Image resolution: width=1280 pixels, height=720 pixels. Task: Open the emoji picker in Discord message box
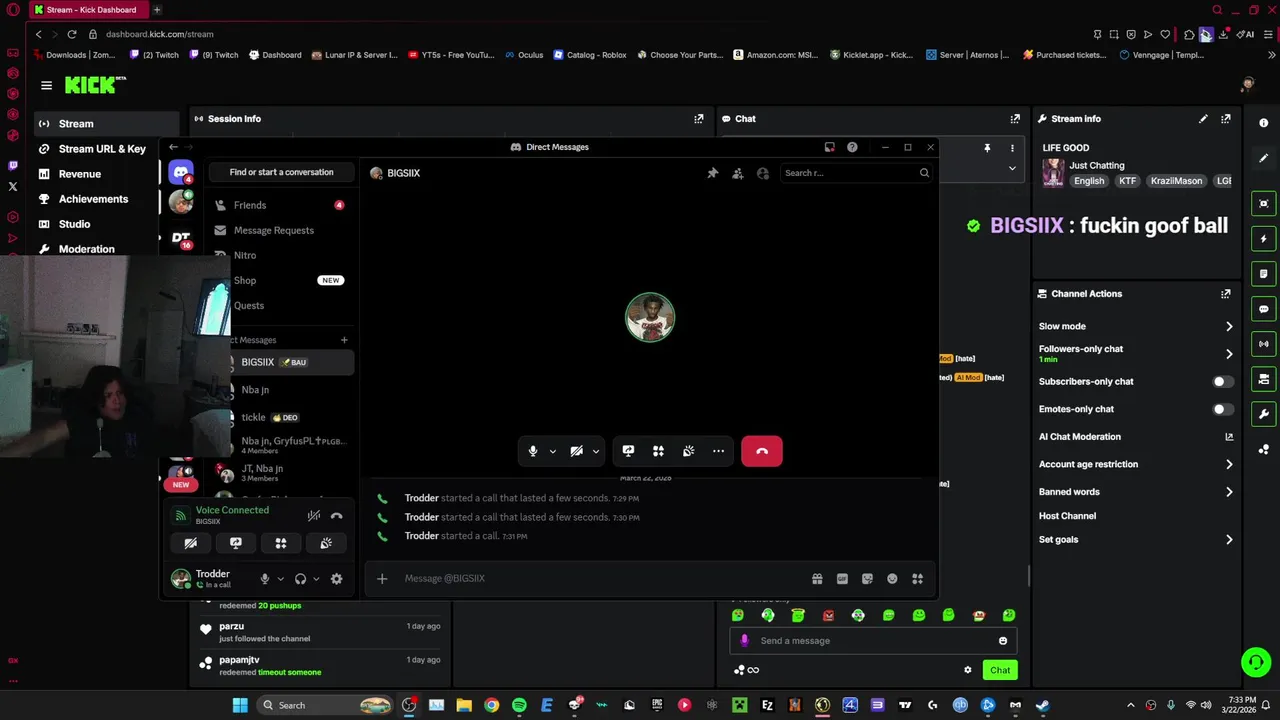click(892, 578)
